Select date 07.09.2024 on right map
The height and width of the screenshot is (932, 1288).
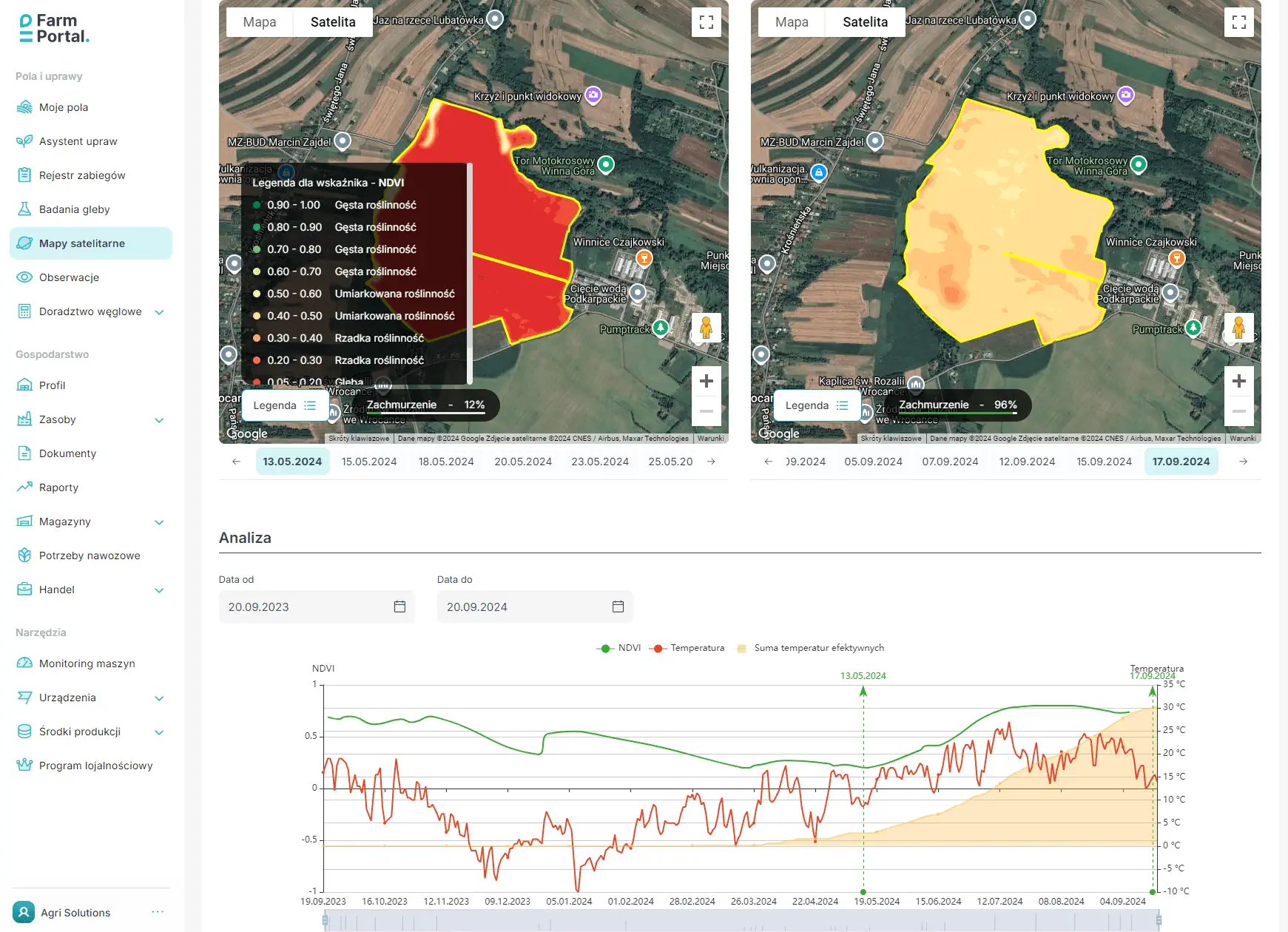click(950, 462)
